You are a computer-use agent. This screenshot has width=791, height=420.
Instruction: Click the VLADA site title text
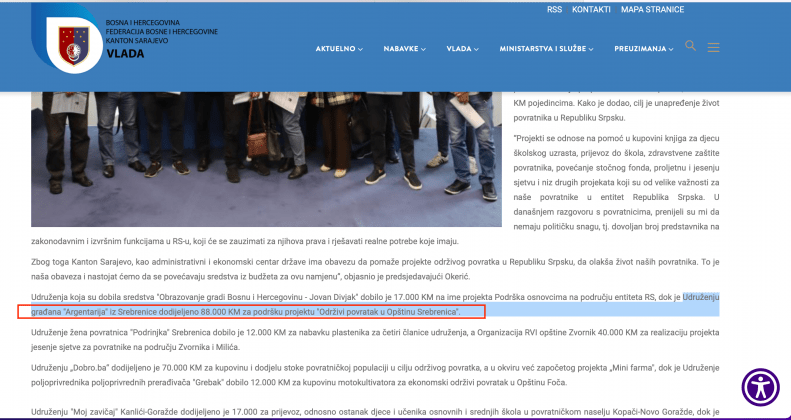pyautogui.click(x=125, y=53)
